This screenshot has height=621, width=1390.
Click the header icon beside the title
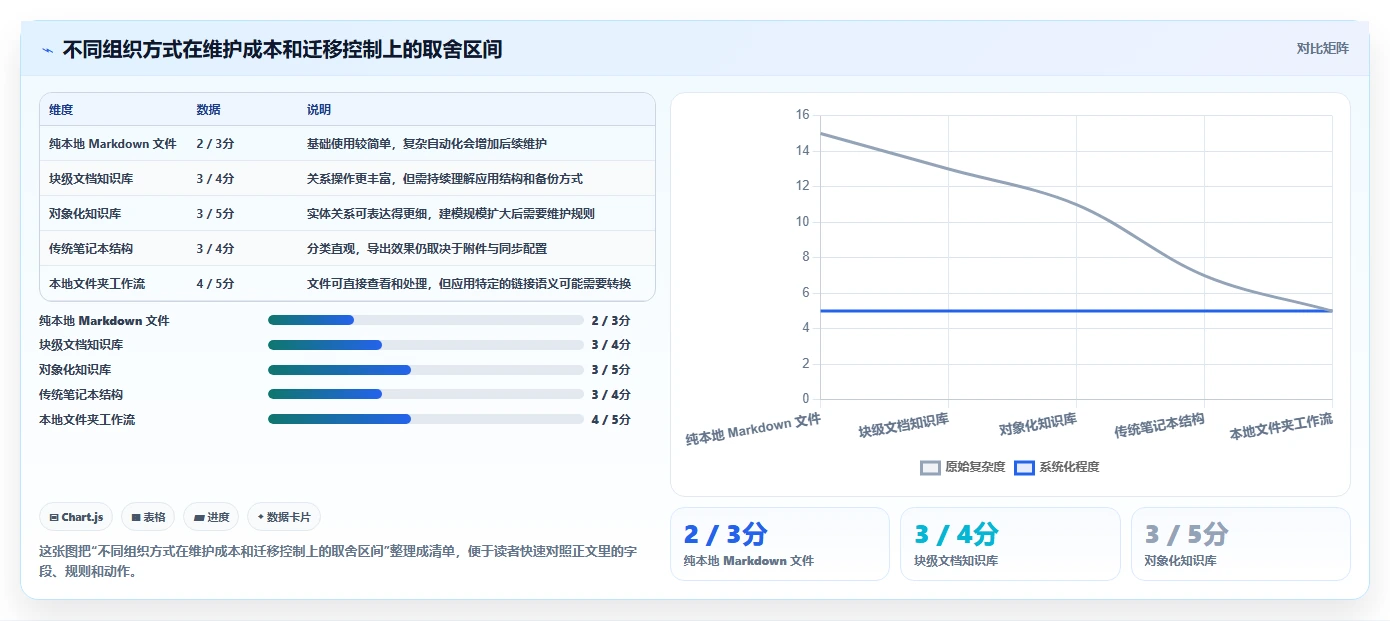pos(47,50)
